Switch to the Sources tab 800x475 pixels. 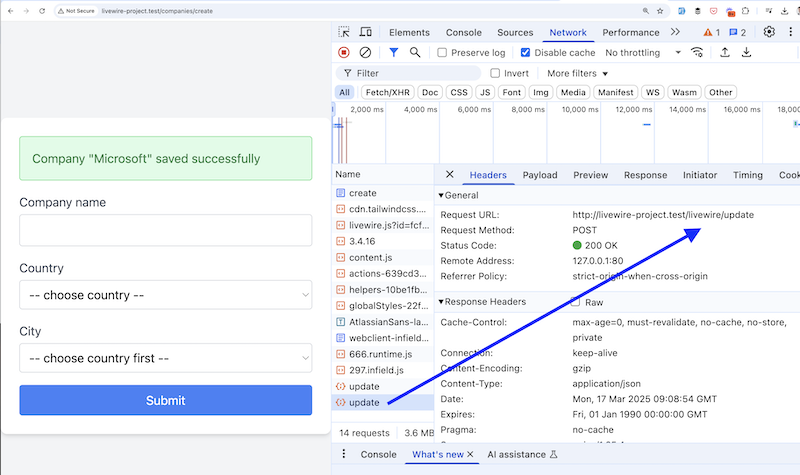[515, 32]
